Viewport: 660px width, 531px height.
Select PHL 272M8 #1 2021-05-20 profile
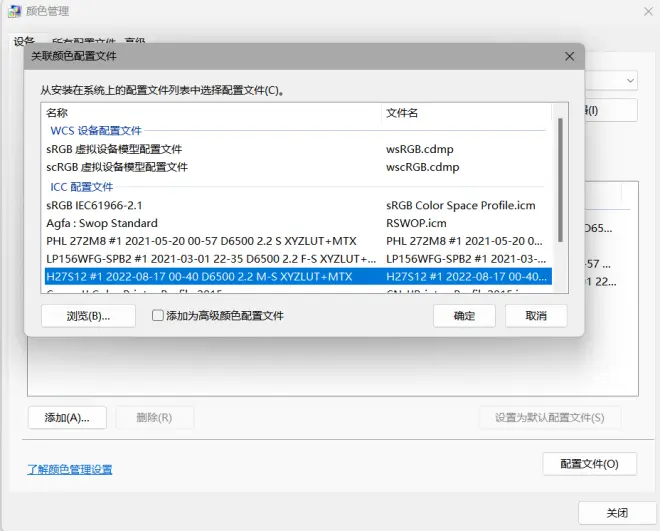pos(298,241)
